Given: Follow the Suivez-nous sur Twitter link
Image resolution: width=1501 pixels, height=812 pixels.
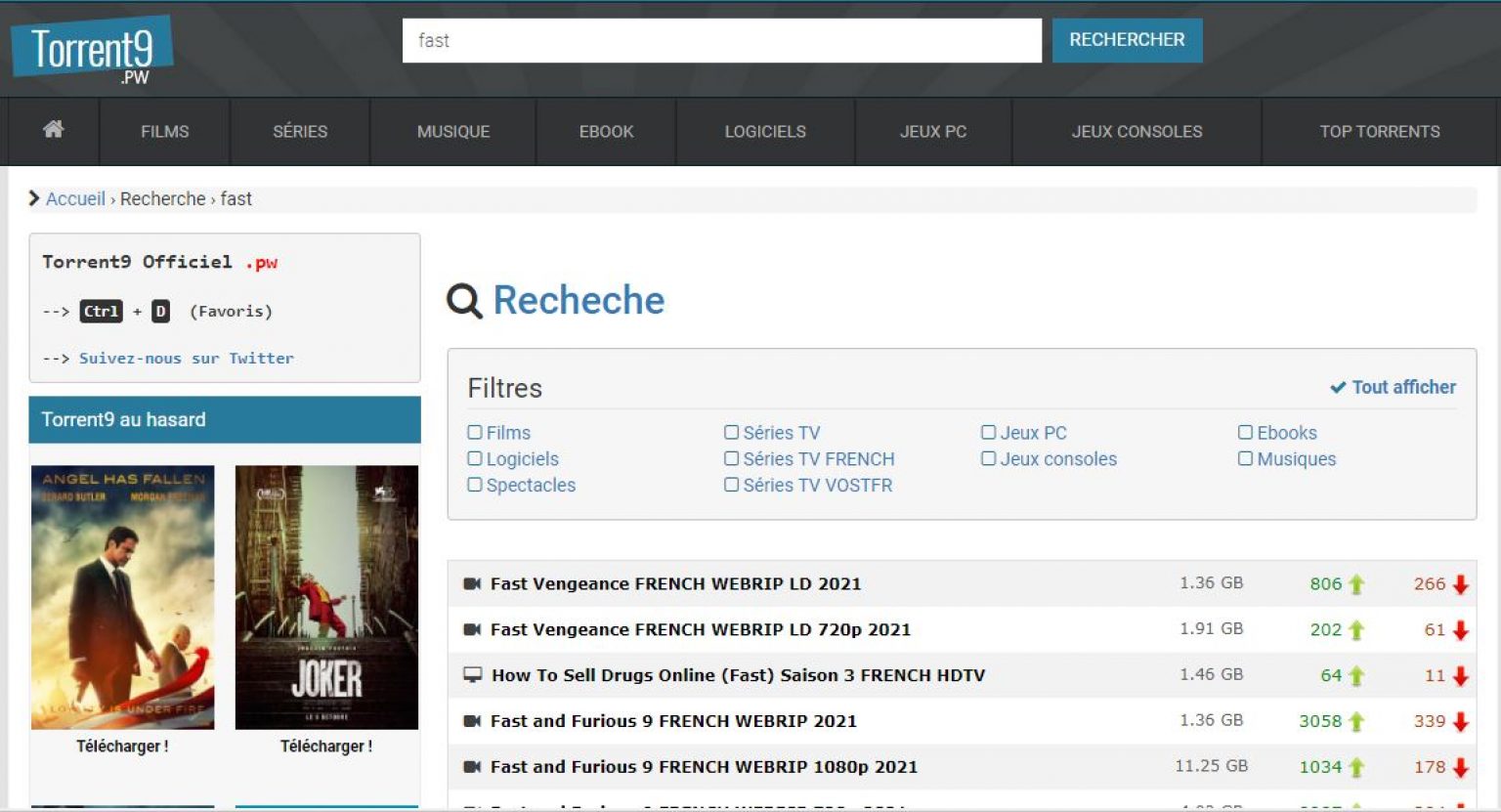Looking at the screenshot, I should point(186,359).
